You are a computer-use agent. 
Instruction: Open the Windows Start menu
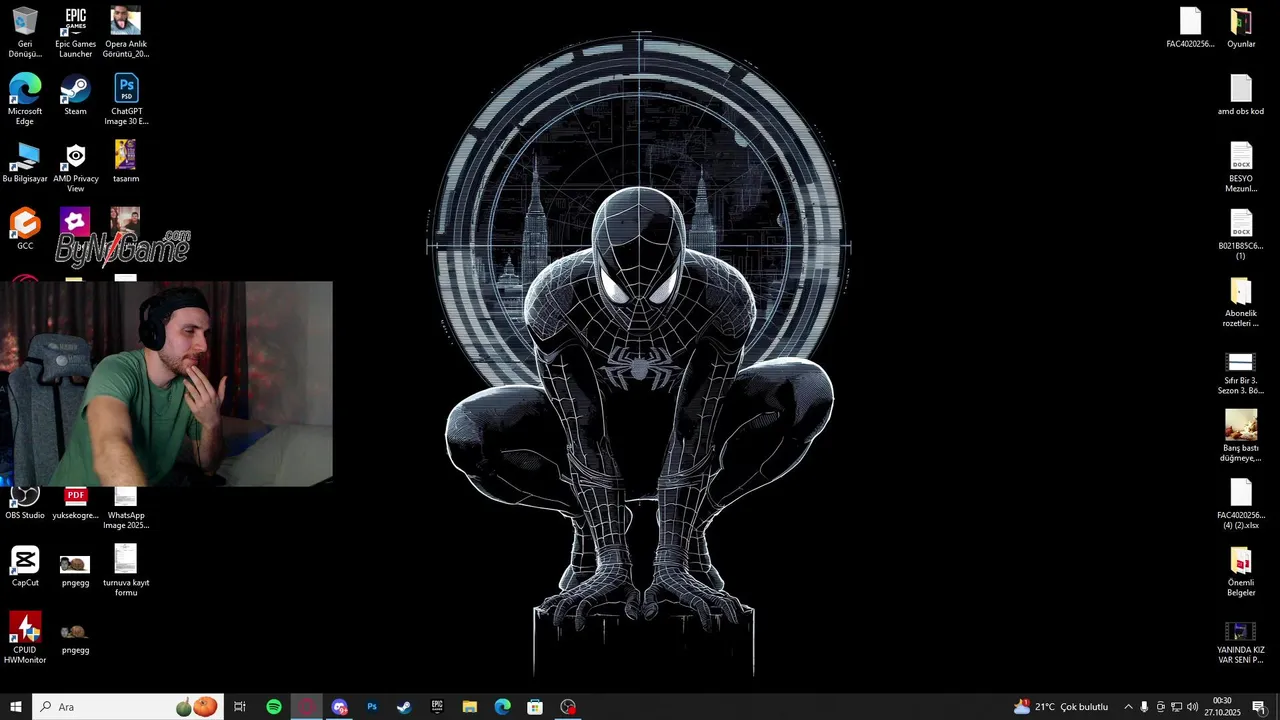tap(16, 707)
